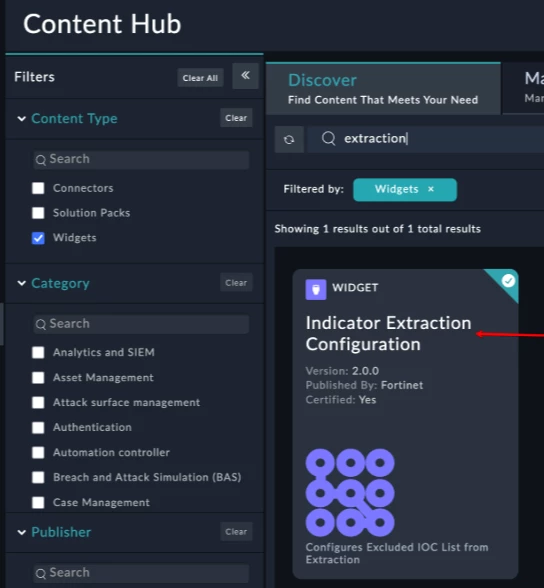This screenshot has height=588, width=544.
Task: Click the Filtered by: label
Action: pos(313,189)
